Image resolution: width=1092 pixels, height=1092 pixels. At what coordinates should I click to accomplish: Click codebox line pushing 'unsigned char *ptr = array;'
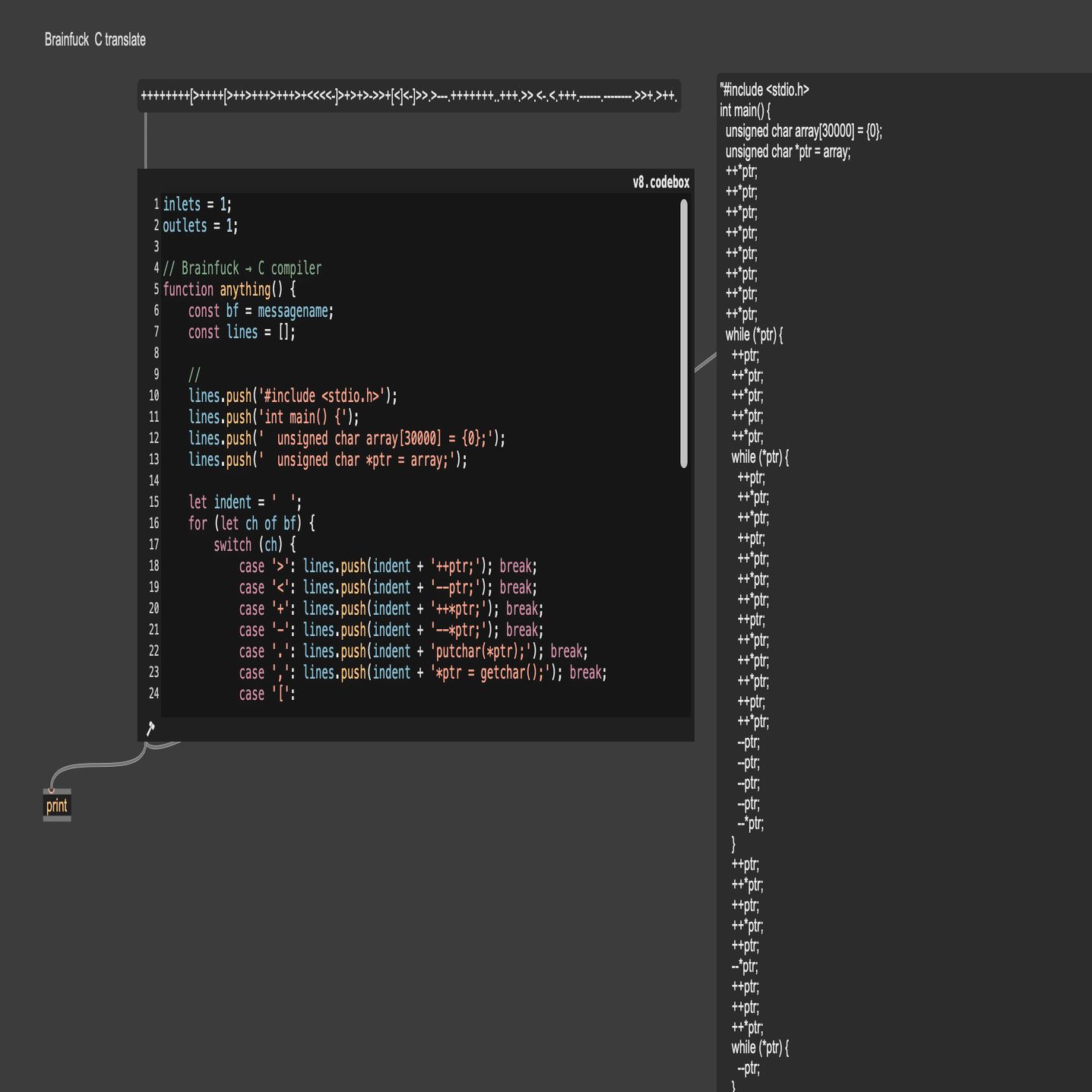[328, 460]
